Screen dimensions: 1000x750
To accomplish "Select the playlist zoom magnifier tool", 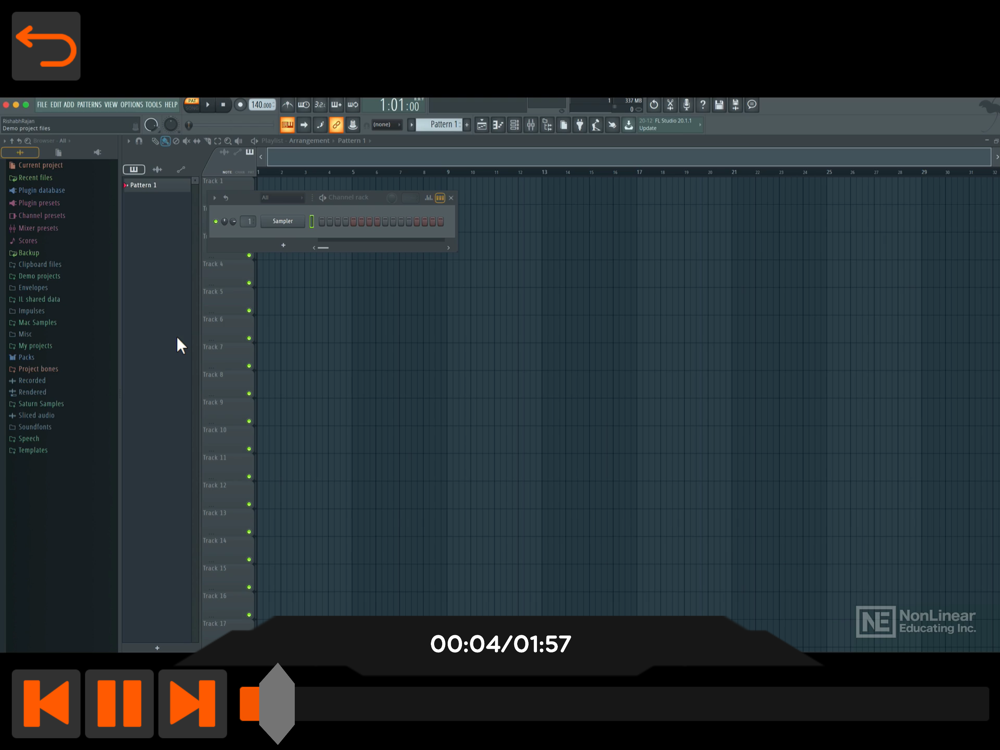I will pos(228,141).
